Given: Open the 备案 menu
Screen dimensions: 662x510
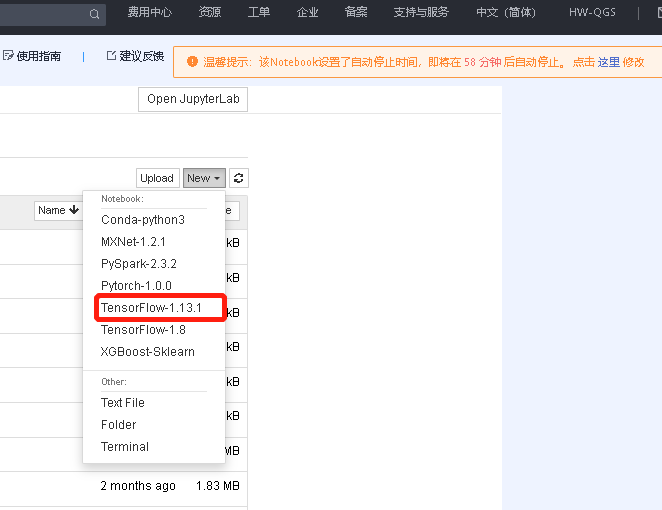Looking at the screenshot, I should 356,12.
